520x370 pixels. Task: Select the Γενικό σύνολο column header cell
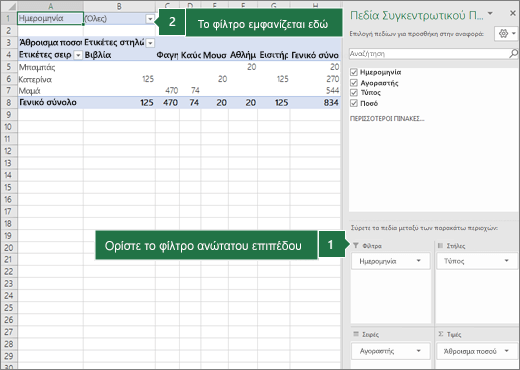(315, 55)
